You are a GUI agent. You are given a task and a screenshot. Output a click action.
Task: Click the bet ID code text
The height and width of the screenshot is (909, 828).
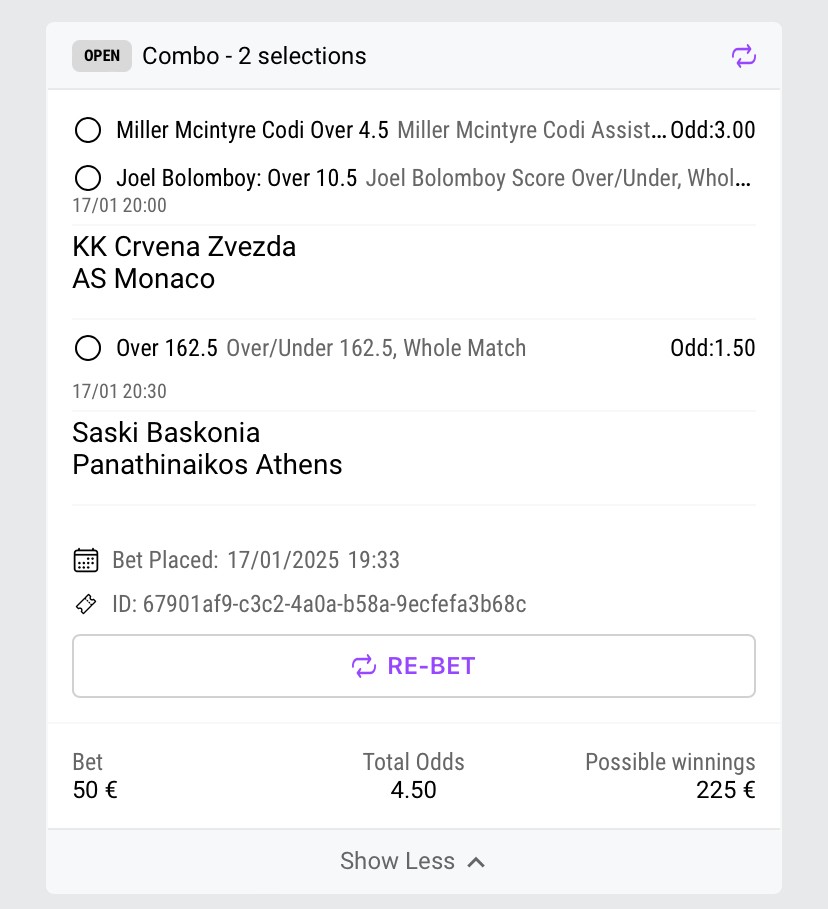pos(334,604)
